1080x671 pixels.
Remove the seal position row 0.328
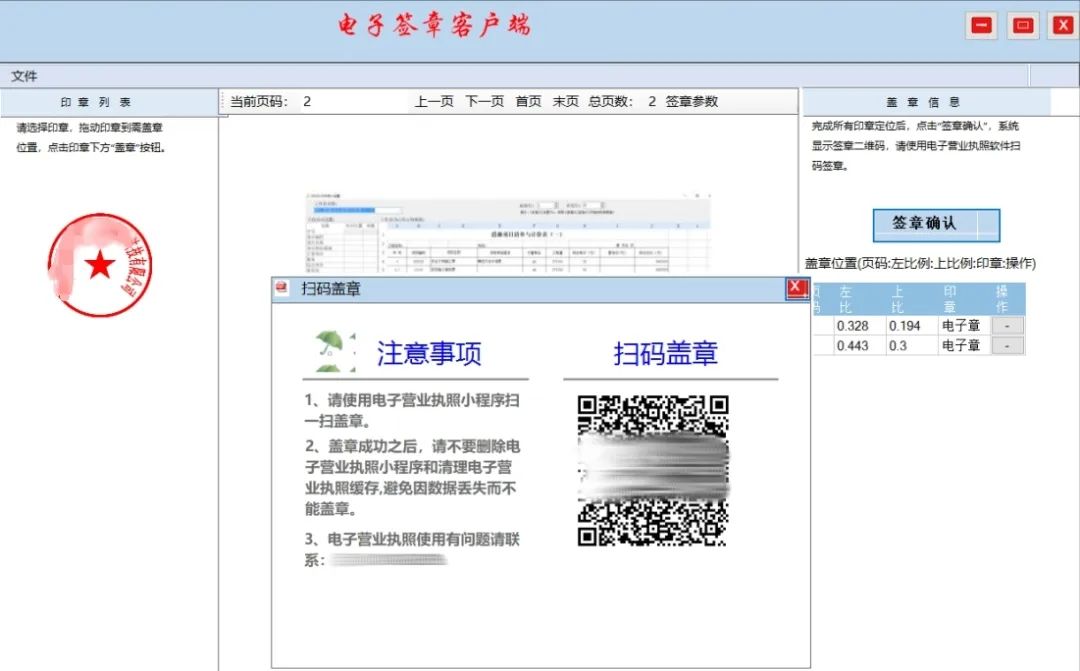(x=1007, y=325)
